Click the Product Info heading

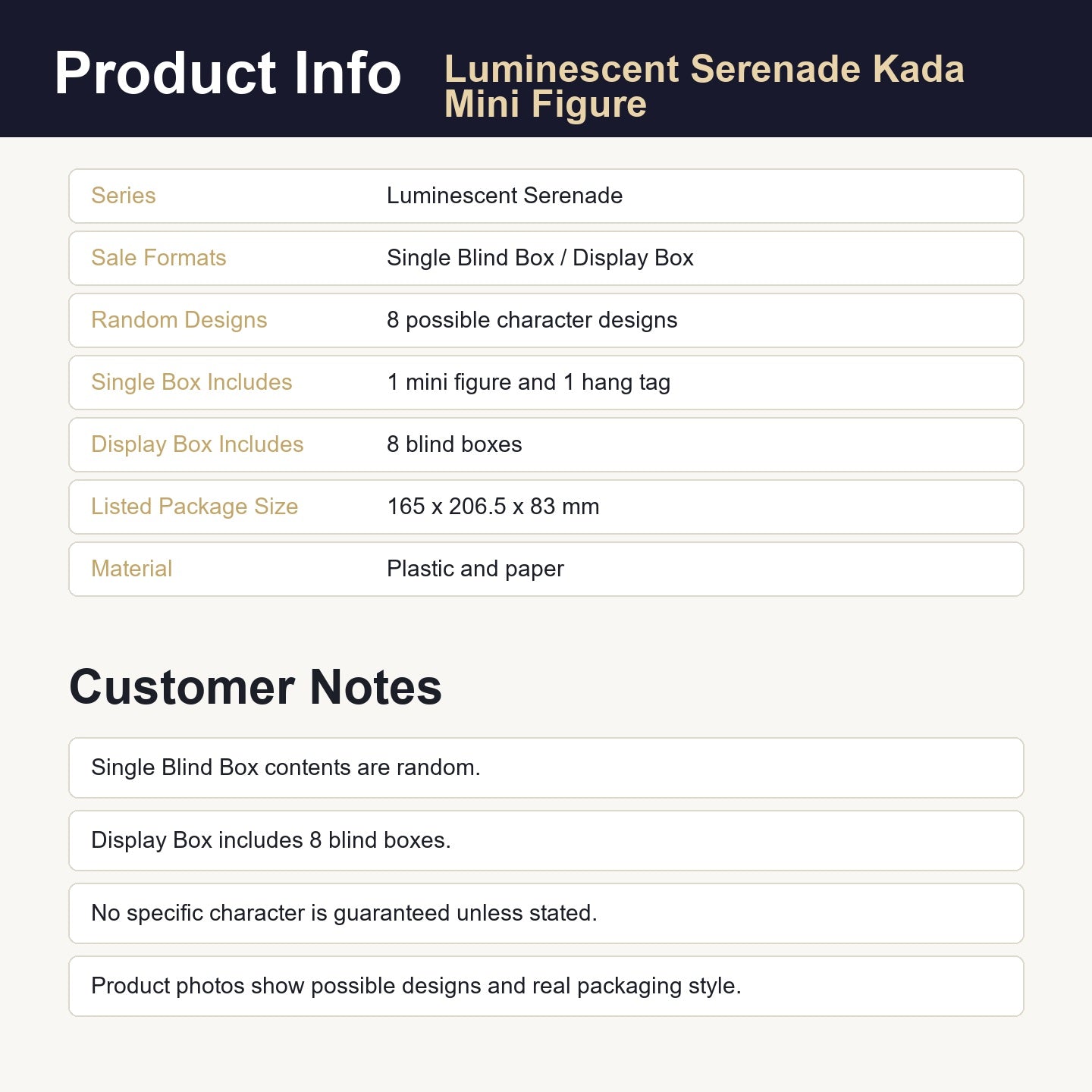(x=227, y=74)
